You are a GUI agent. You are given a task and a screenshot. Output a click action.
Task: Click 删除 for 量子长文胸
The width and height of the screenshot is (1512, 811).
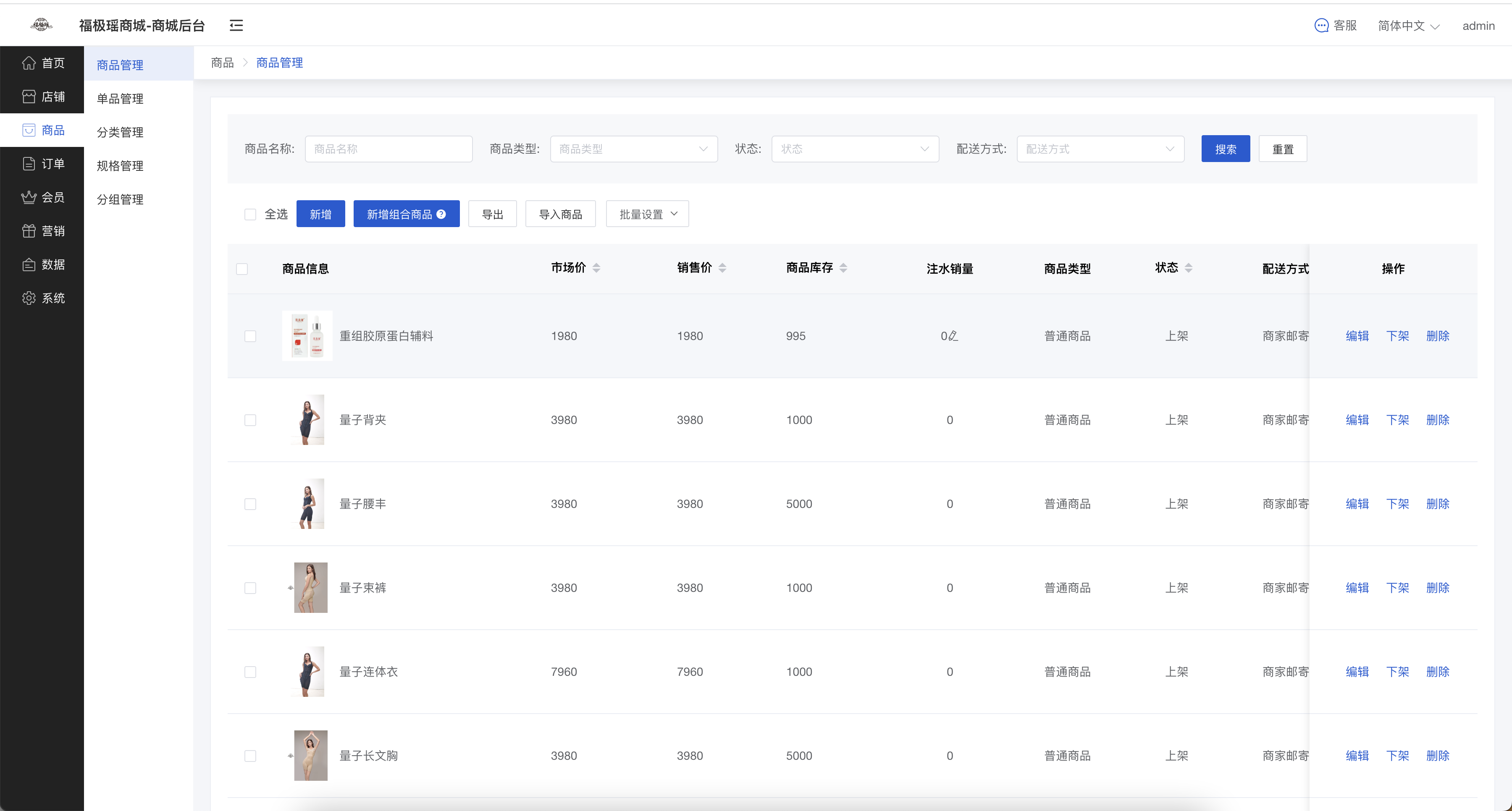pos(1438,755)
